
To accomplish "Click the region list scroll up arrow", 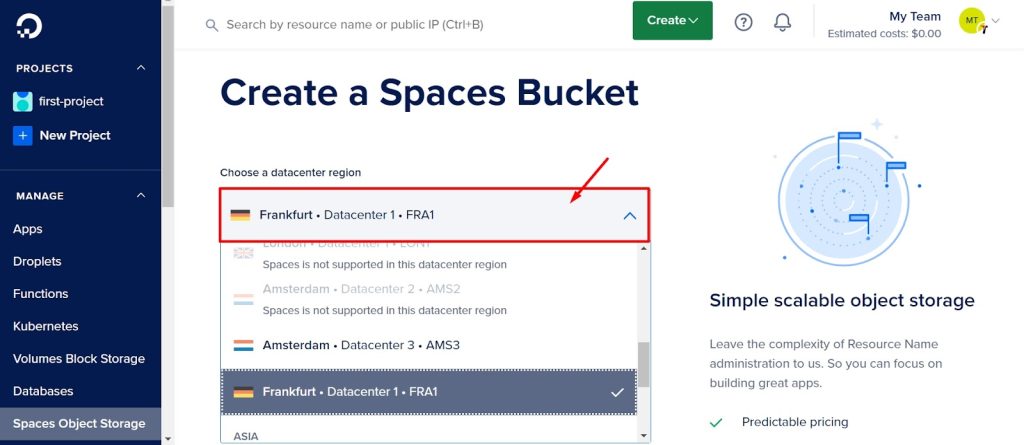I will [643, 249].
